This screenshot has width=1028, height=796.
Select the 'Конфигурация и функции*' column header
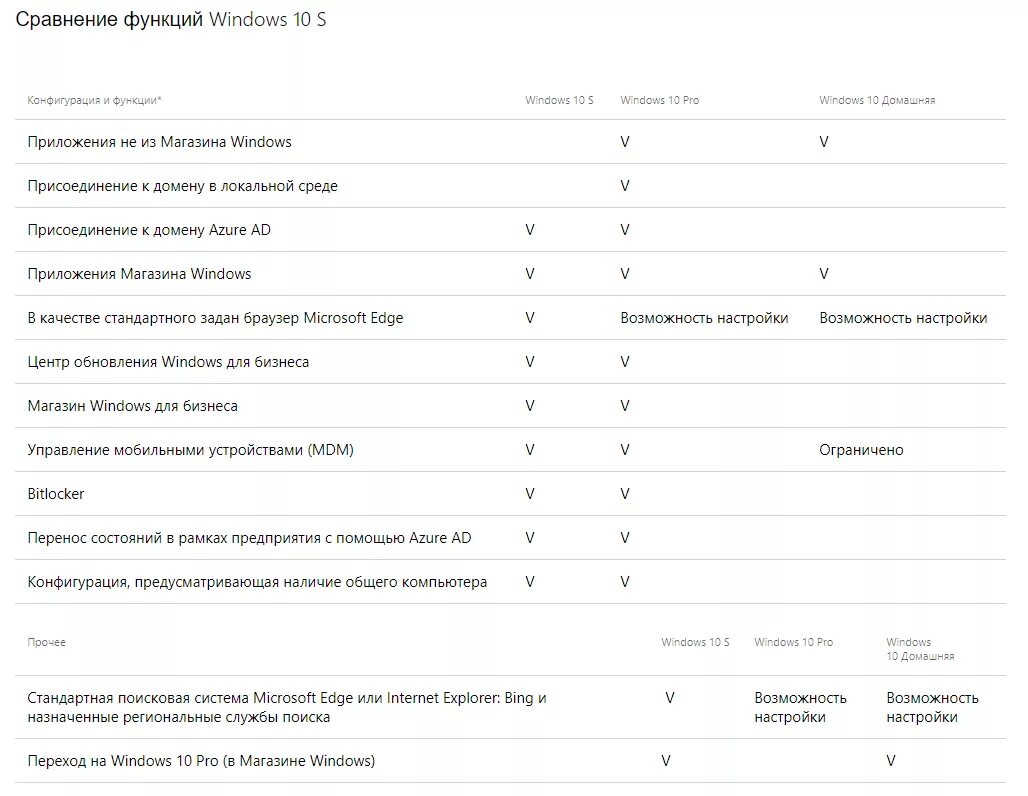(94, 100)
